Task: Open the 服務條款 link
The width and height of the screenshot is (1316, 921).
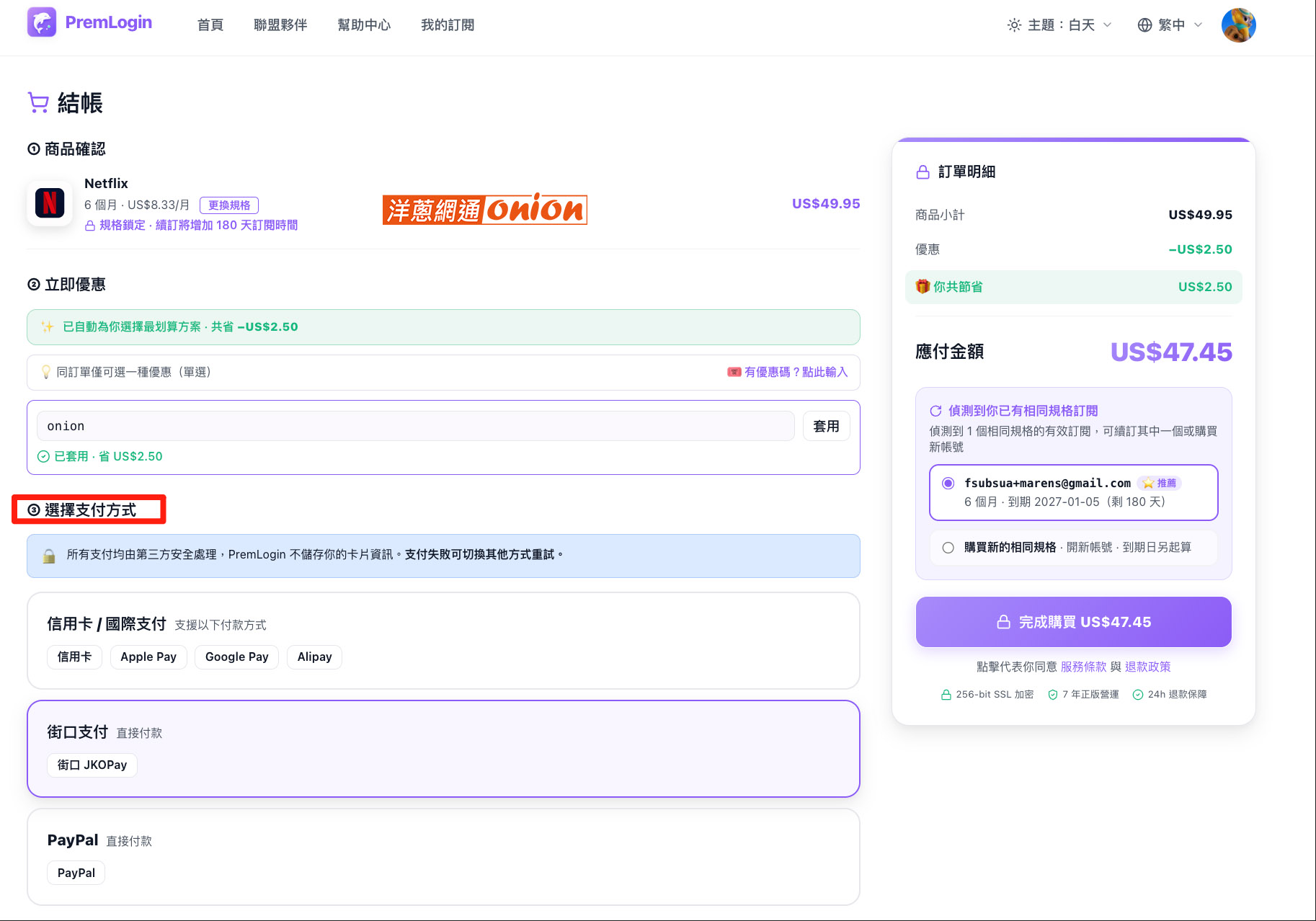Action: [x=1083, y=667]
